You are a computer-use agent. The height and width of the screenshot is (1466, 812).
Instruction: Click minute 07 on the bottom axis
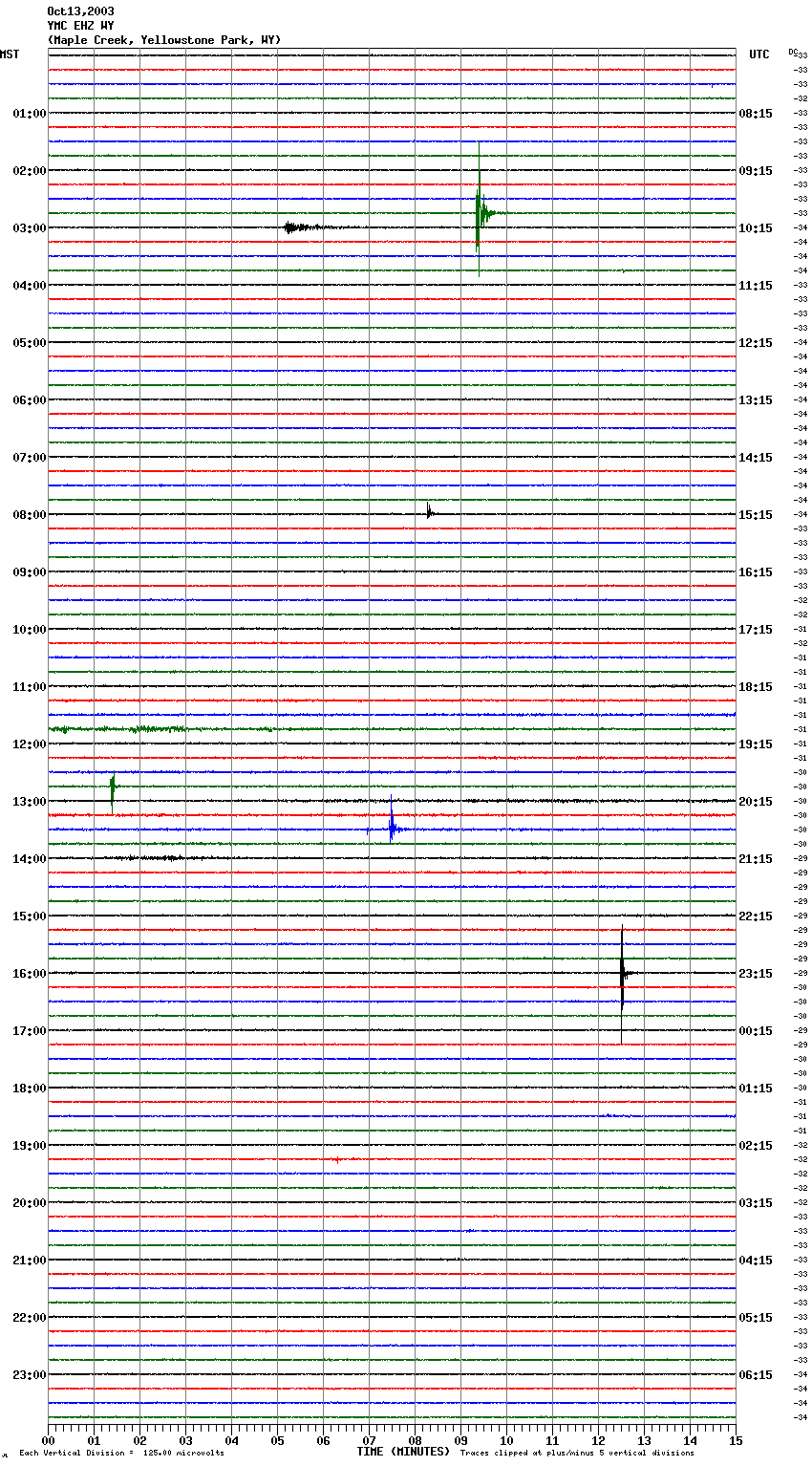[x=369, y=1440]
